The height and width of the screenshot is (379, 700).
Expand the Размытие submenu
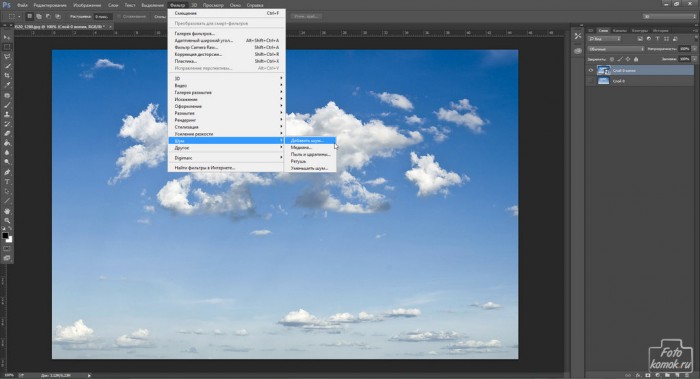pos(226,113)
